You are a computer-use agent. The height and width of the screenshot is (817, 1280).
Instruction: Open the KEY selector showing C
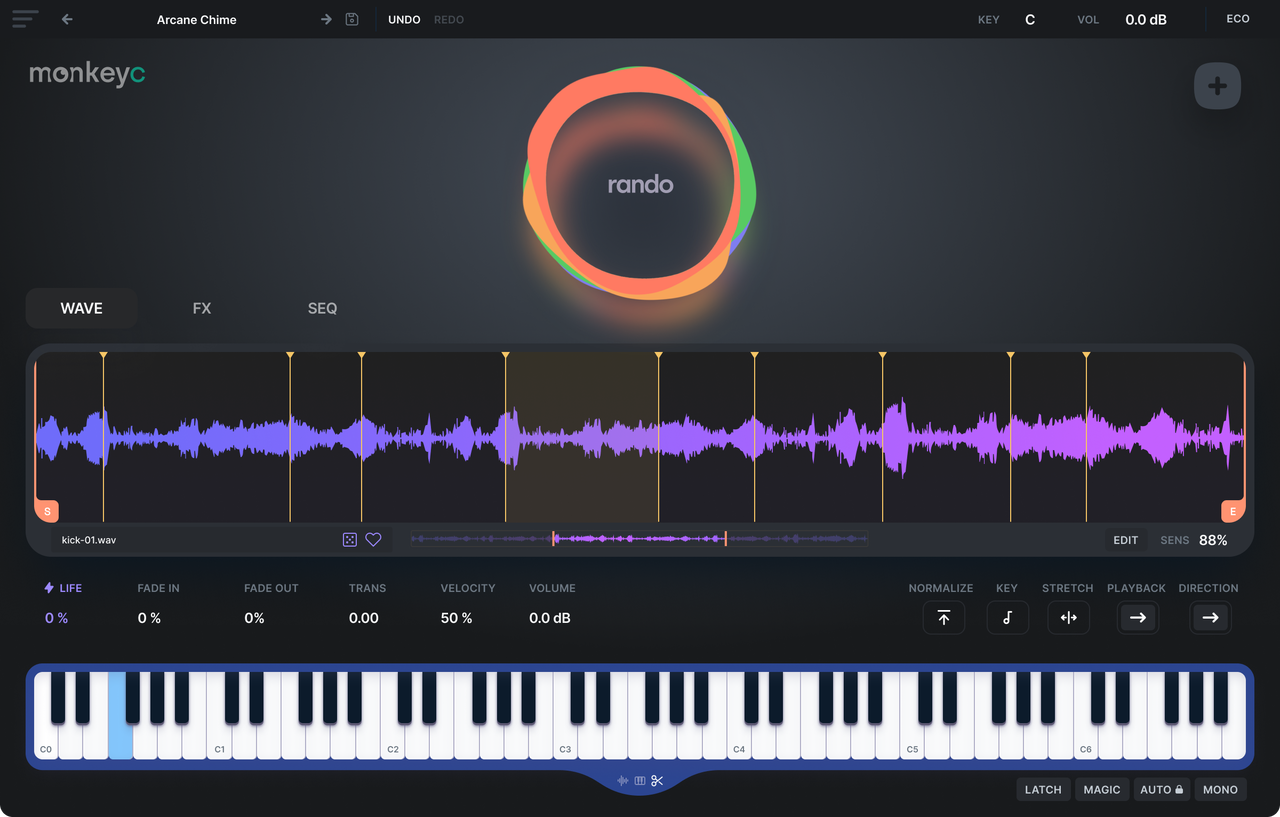pyautogui.click(x=1030, y=19)
